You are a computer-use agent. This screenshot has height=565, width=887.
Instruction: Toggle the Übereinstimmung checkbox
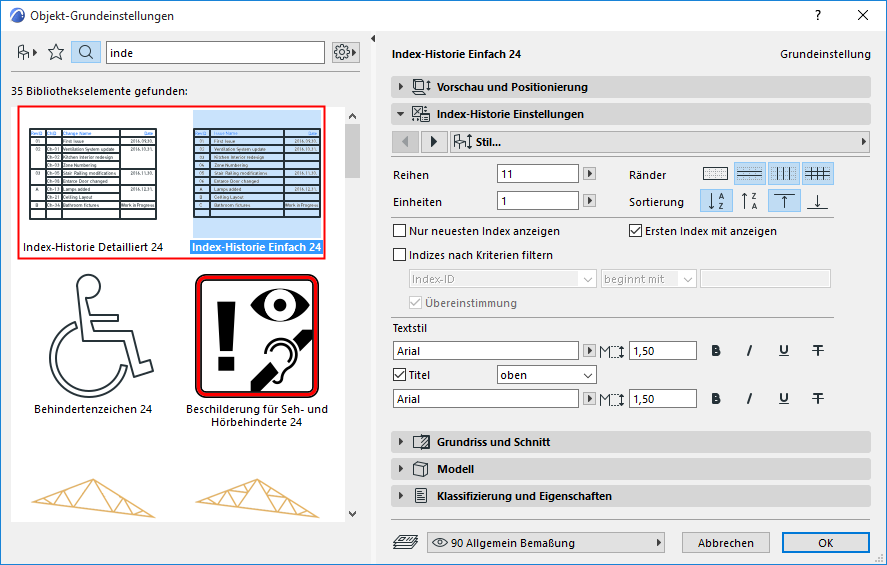coord(416,303)
